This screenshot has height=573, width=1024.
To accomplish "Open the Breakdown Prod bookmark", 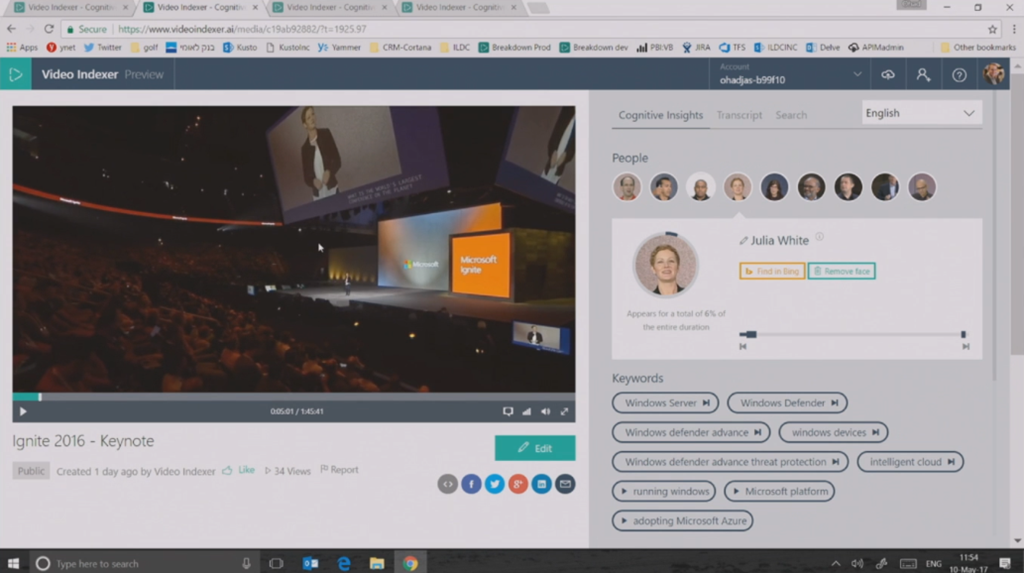I will (x=515, y=48).
